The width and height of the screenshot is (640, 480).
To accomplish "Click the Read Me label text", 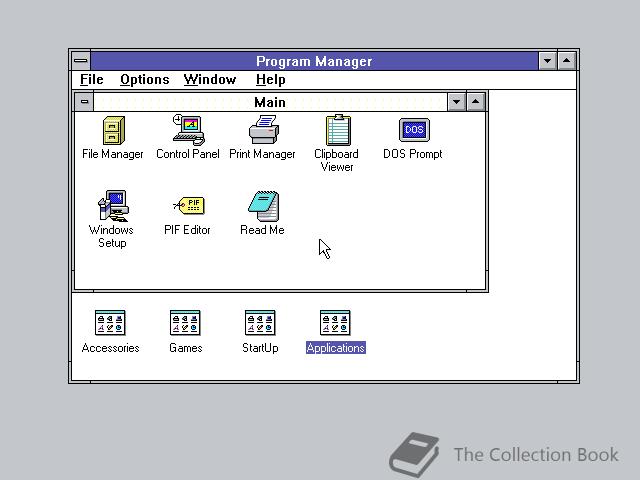I will (262, 230).
